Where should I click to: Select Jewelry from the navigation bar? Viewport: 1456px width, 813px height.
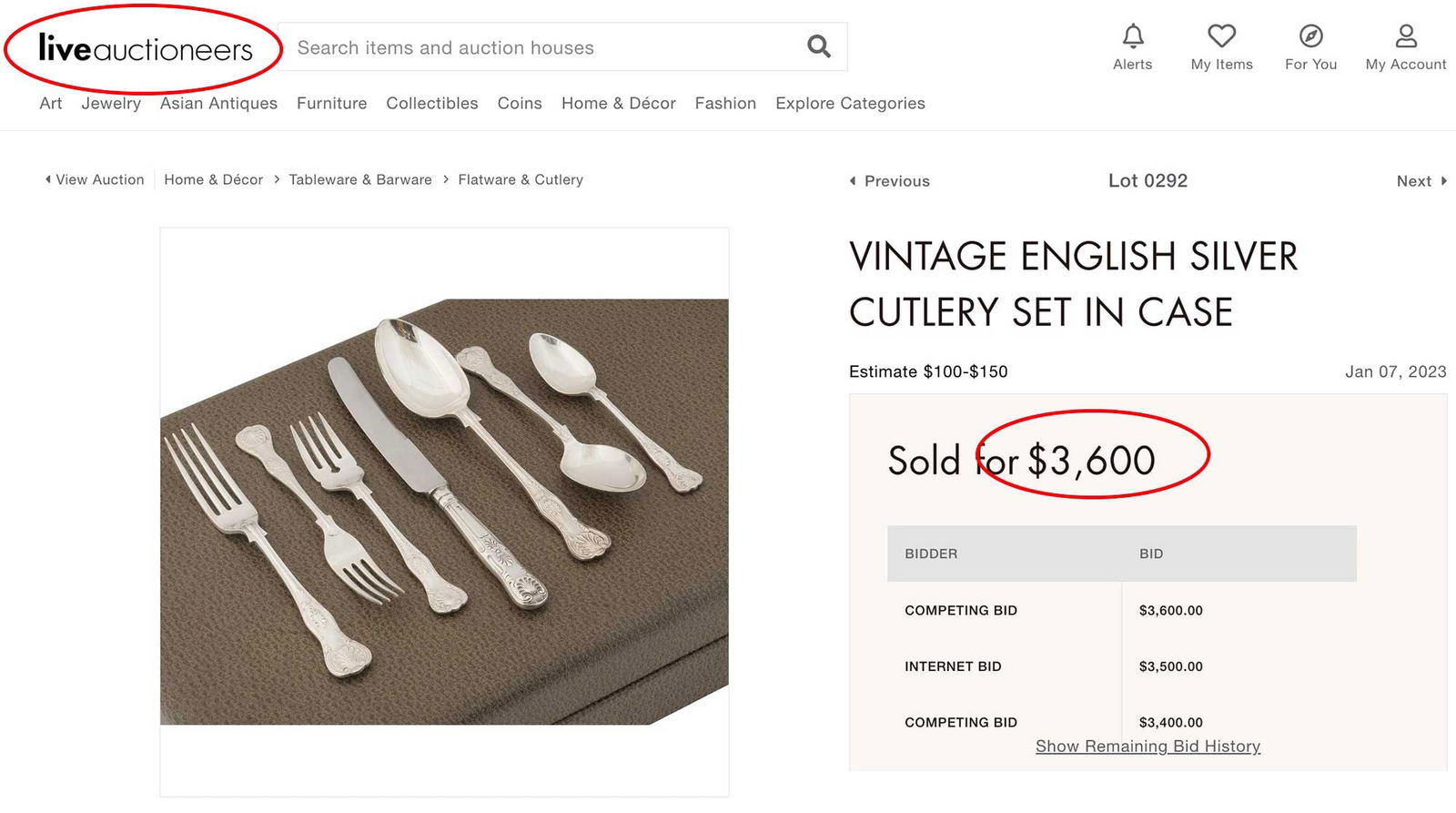coord(110,103)
